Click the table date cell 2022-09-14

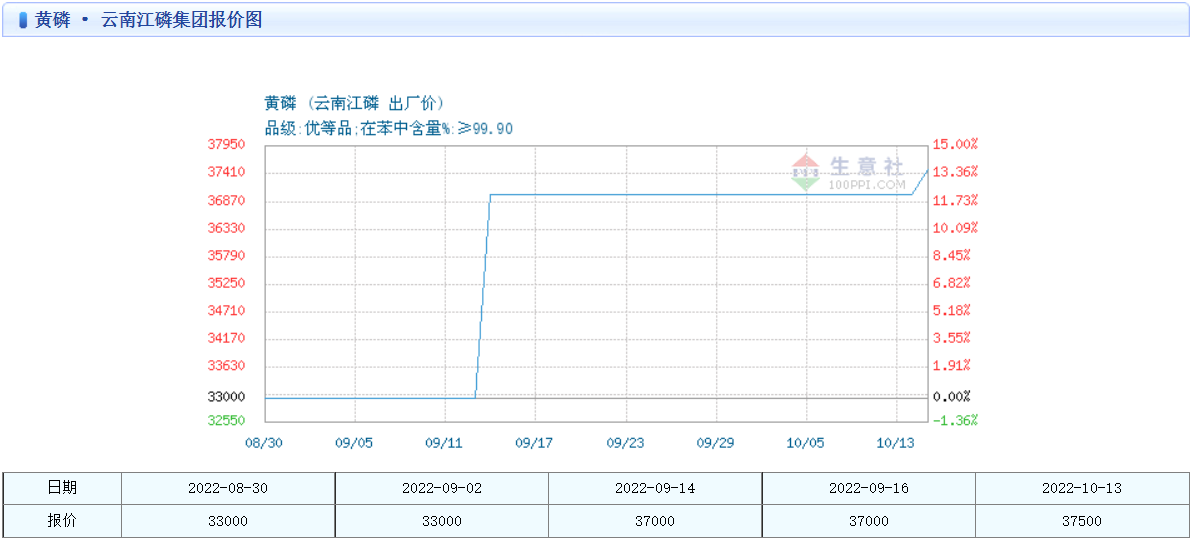point(655,488)
